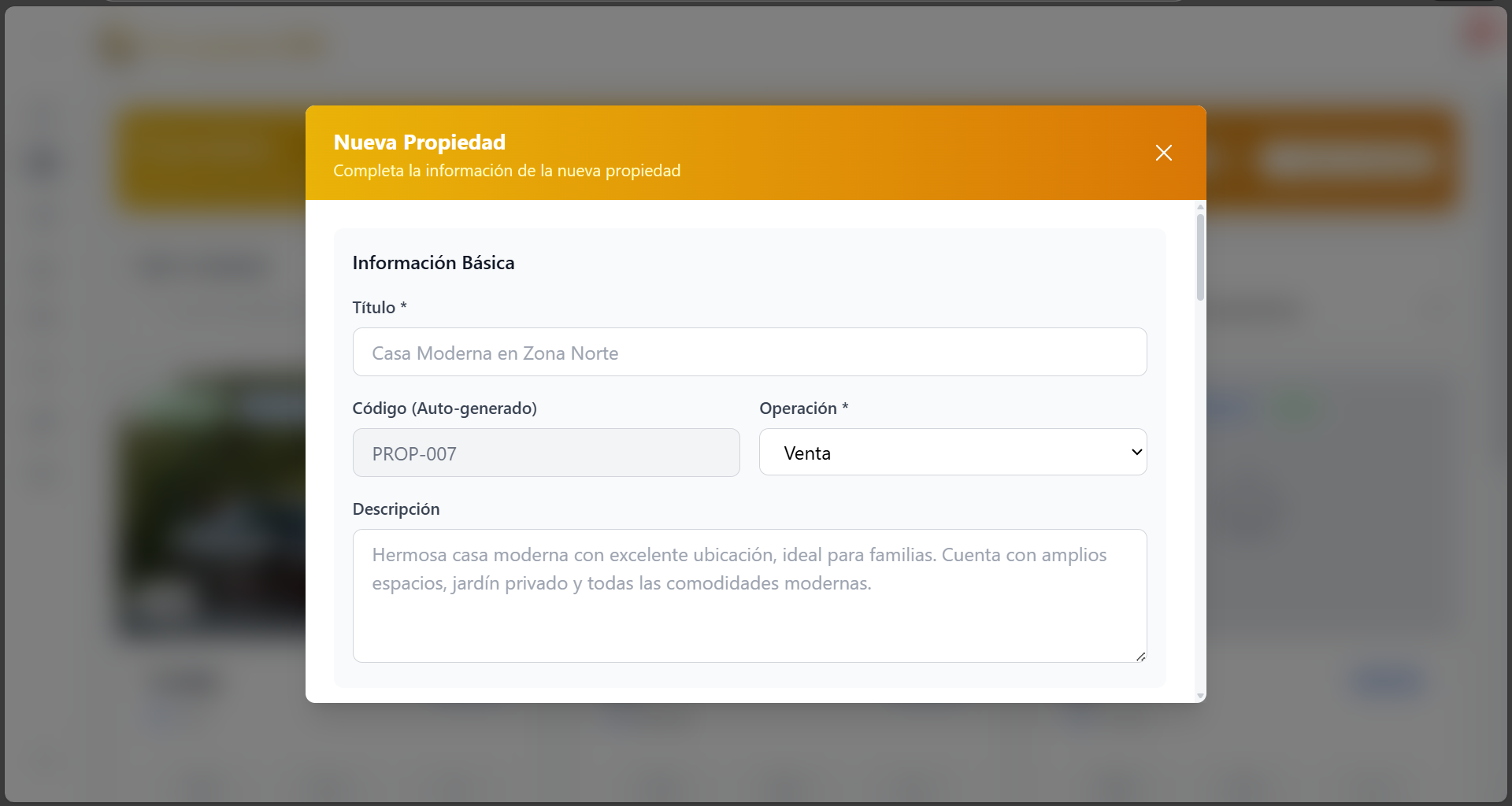Click the blurred red circular button behind dialog
Screen dimensions: 1512x806
point(1479,32)
